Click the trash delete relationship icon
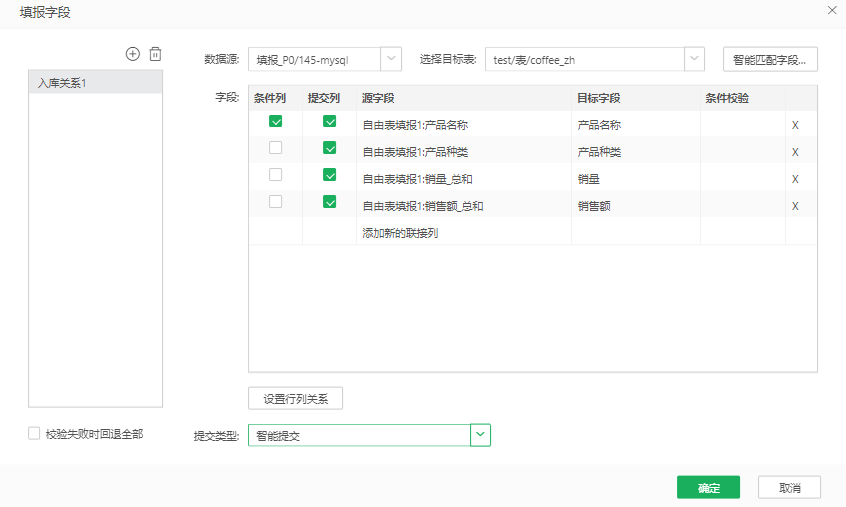The width and height of the screenshot is (846, 507). pos(155,54)
